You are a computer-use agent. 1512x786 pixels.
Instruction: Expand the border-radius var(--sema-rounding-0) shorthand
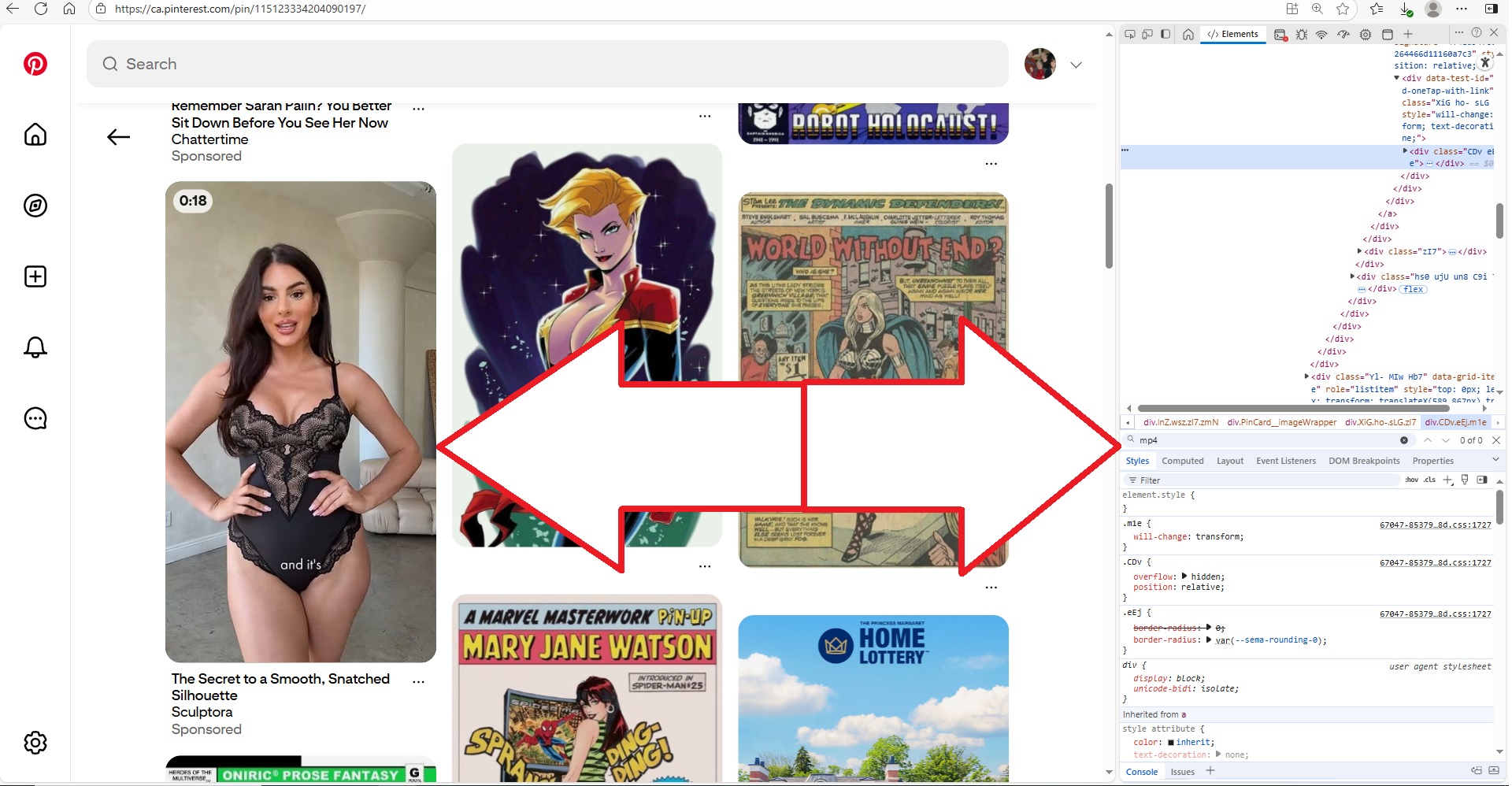point(1209,640)
